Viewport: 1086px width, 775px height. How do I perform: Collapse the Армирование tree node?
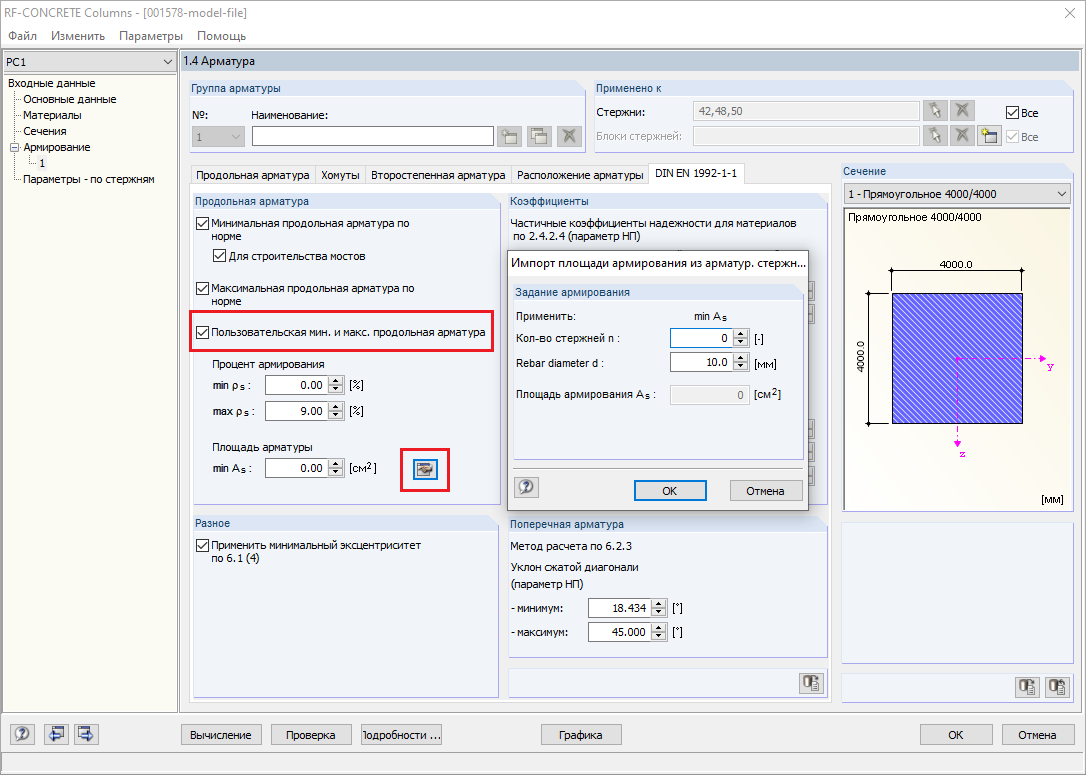click(14, 148)
